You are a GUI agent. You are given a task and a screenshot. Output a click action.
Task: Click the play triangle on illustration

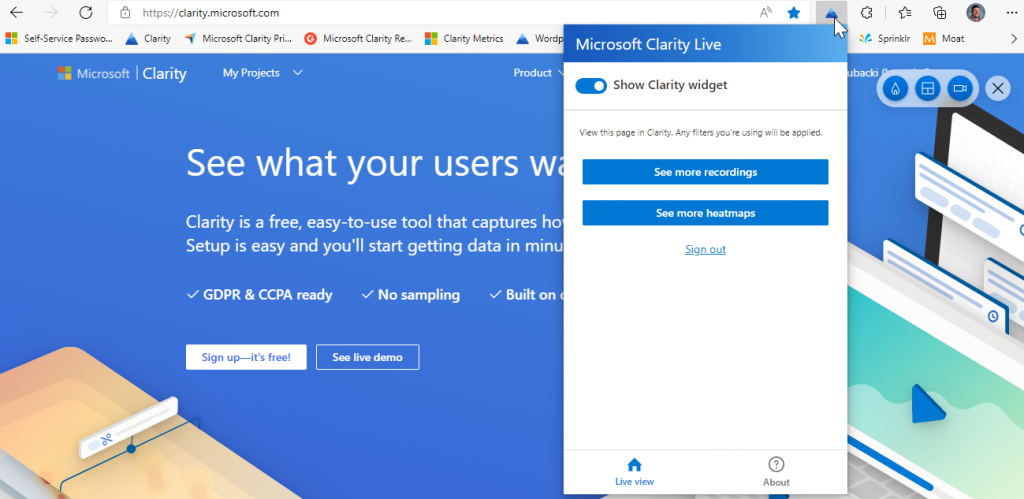click(x=927, y=403)
